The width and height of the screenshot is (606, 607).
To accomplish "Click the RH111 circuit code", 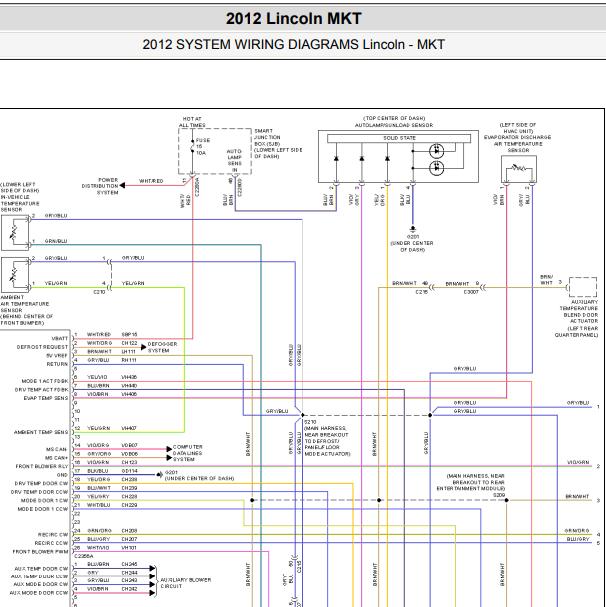I will [x=129, y=360].
